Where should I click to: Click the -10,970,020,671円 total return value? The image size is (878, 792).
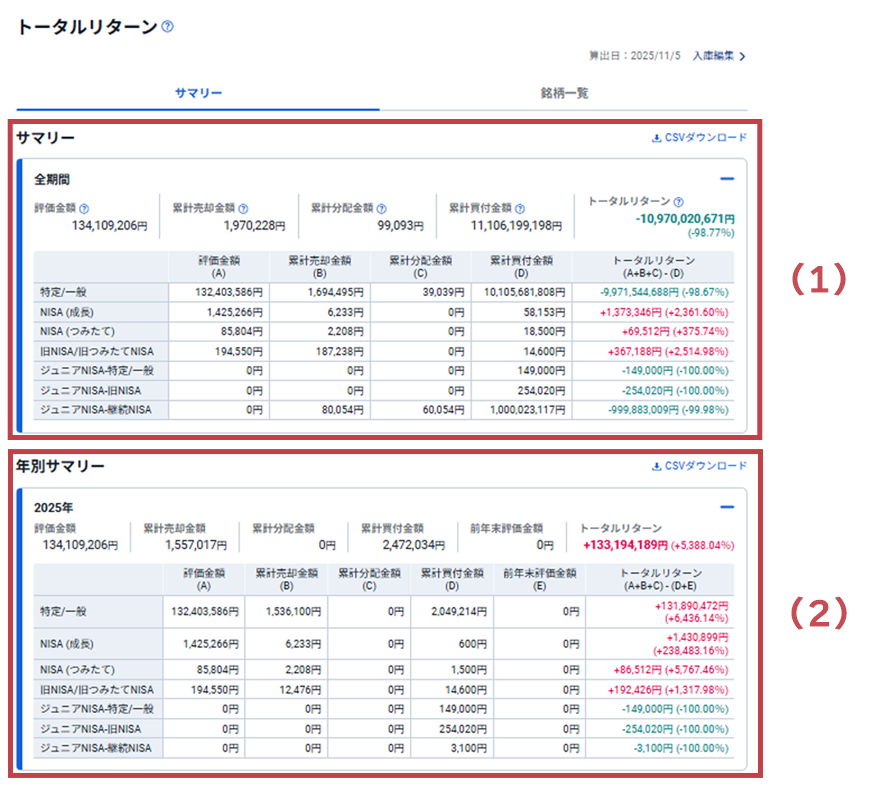click(x=685, y=218)
